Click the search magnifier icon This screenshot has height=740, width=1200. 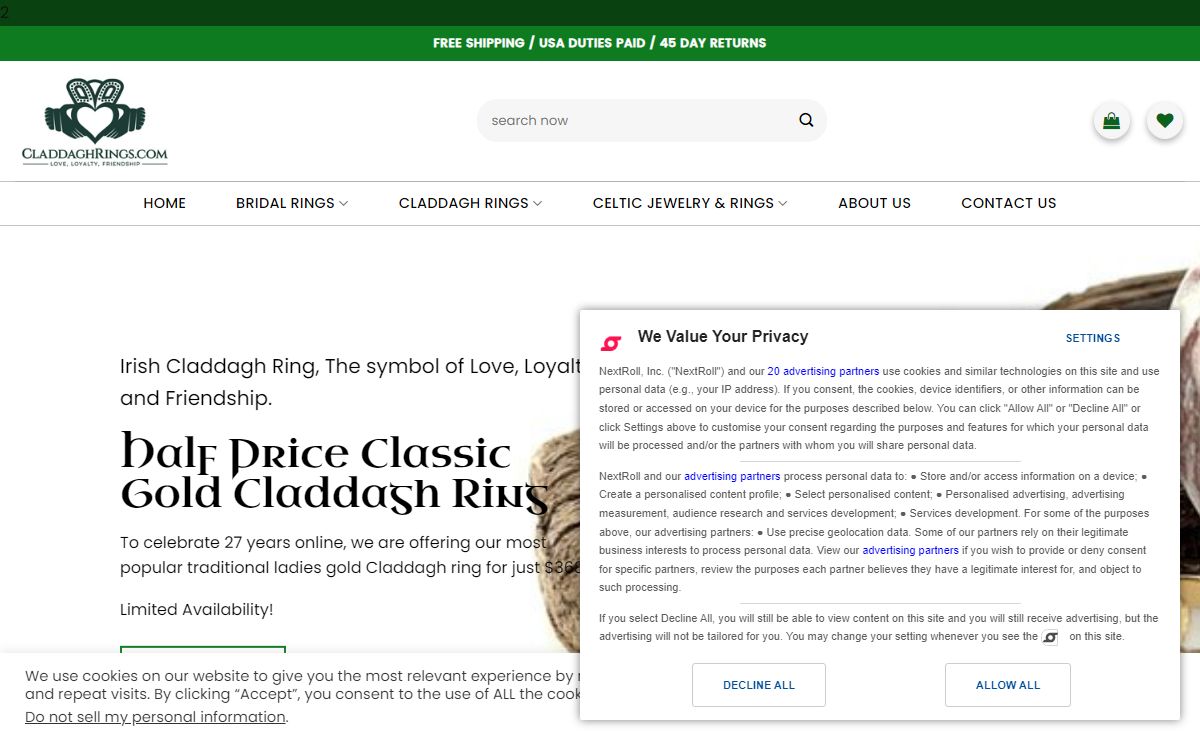[806, 120]
